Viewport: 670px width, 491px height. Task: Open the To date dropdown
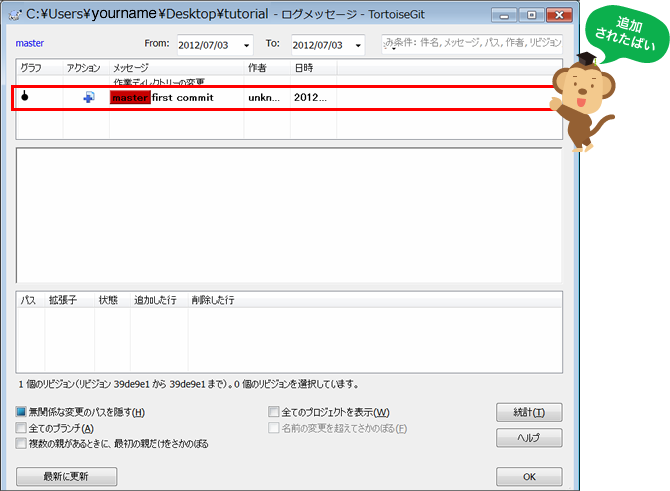[358, 45]
